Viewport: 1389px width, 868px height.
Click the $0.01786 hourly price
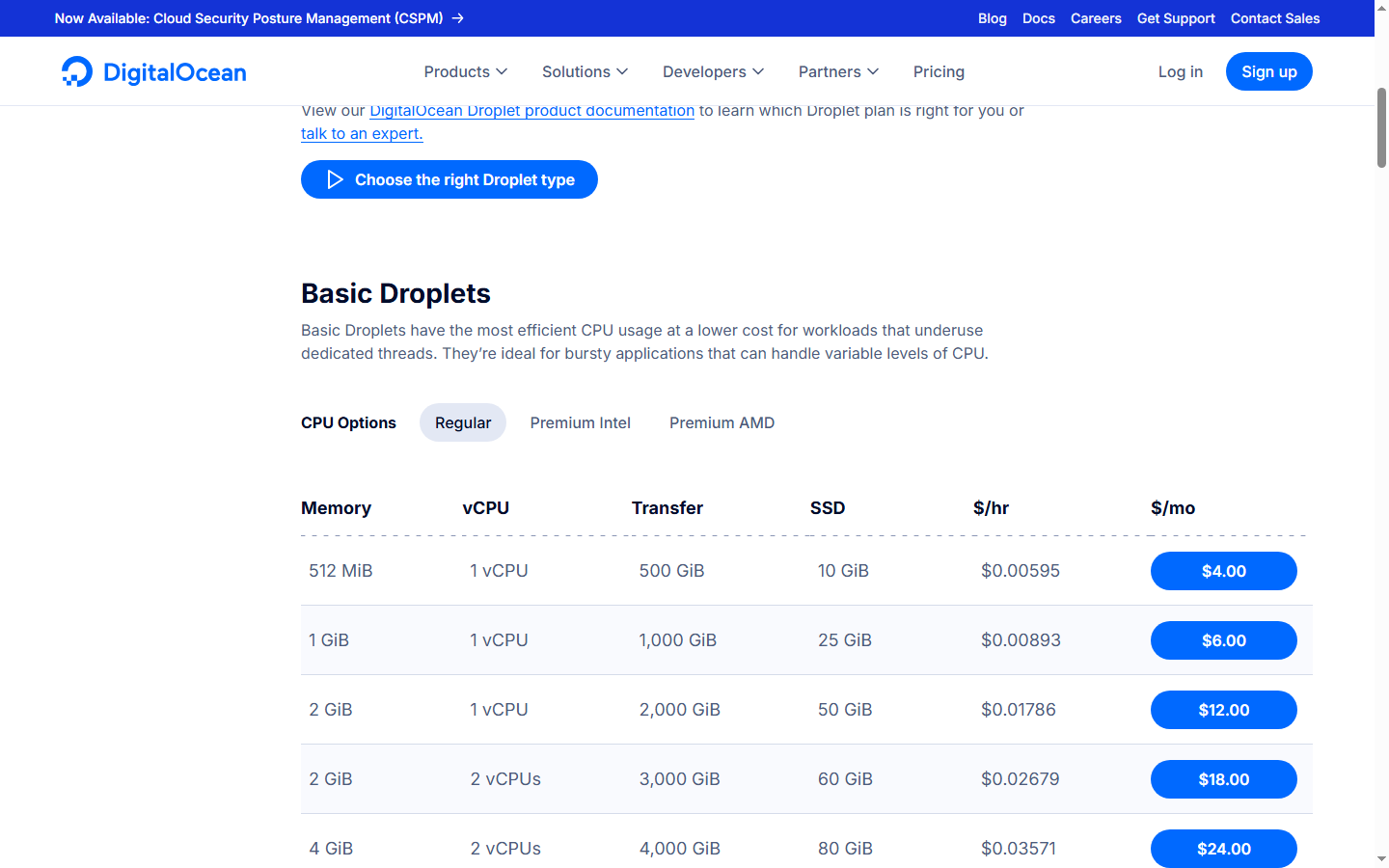pyautogui.click(x=1019, y=710)
